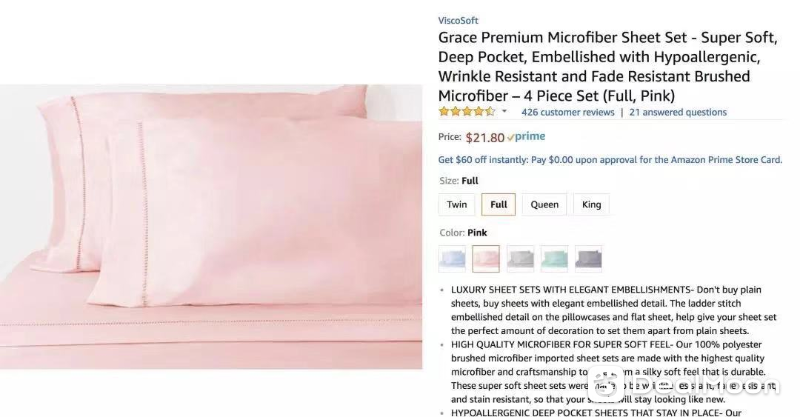800x417 pixels.
Task: Choose the mint green color swatch
Action: 555,259
